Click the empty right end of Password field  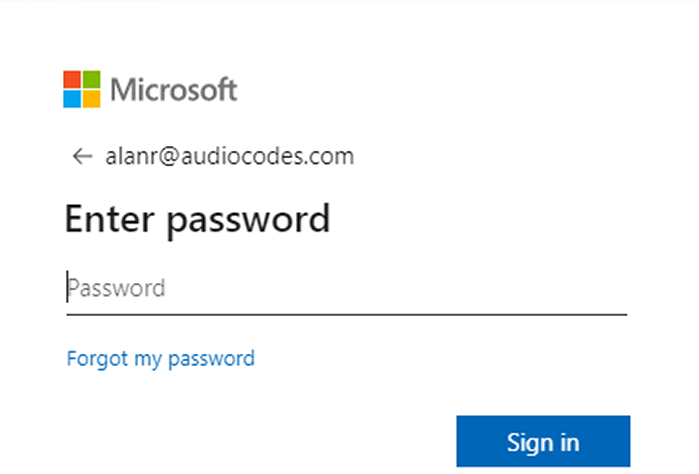590,288
